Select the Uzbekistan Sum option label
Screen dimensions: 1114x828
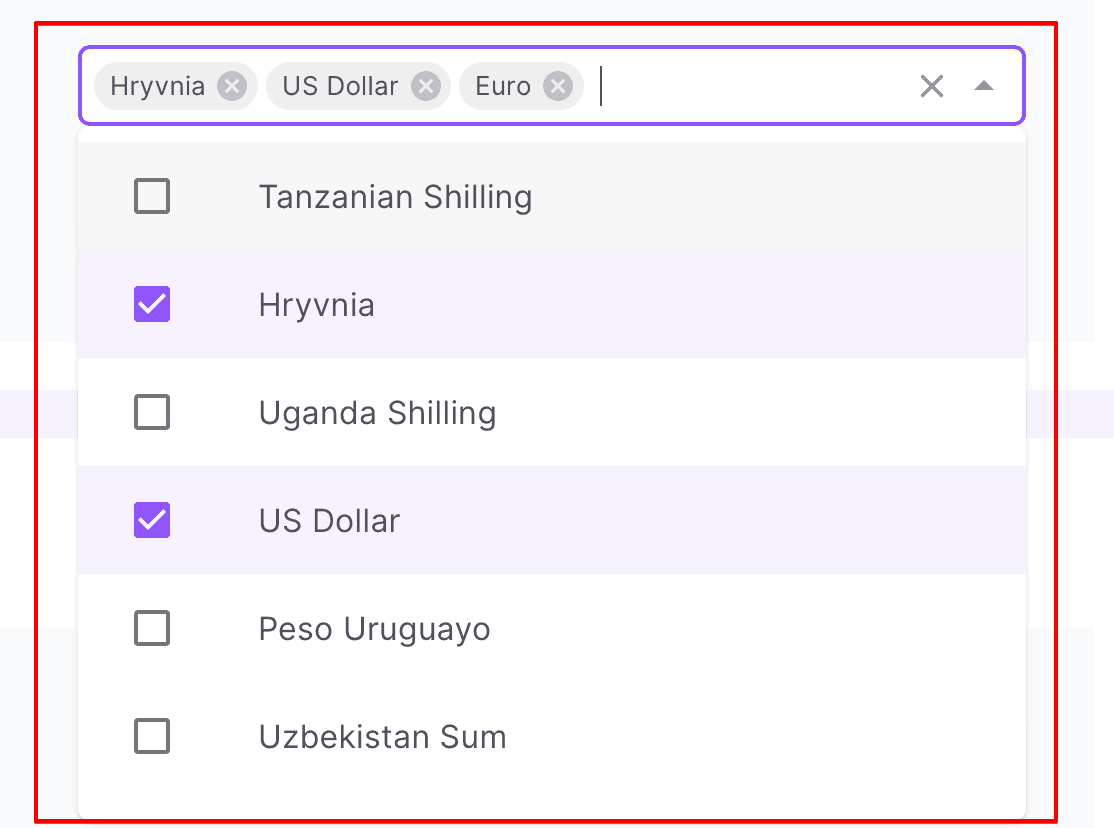[382, 737]
